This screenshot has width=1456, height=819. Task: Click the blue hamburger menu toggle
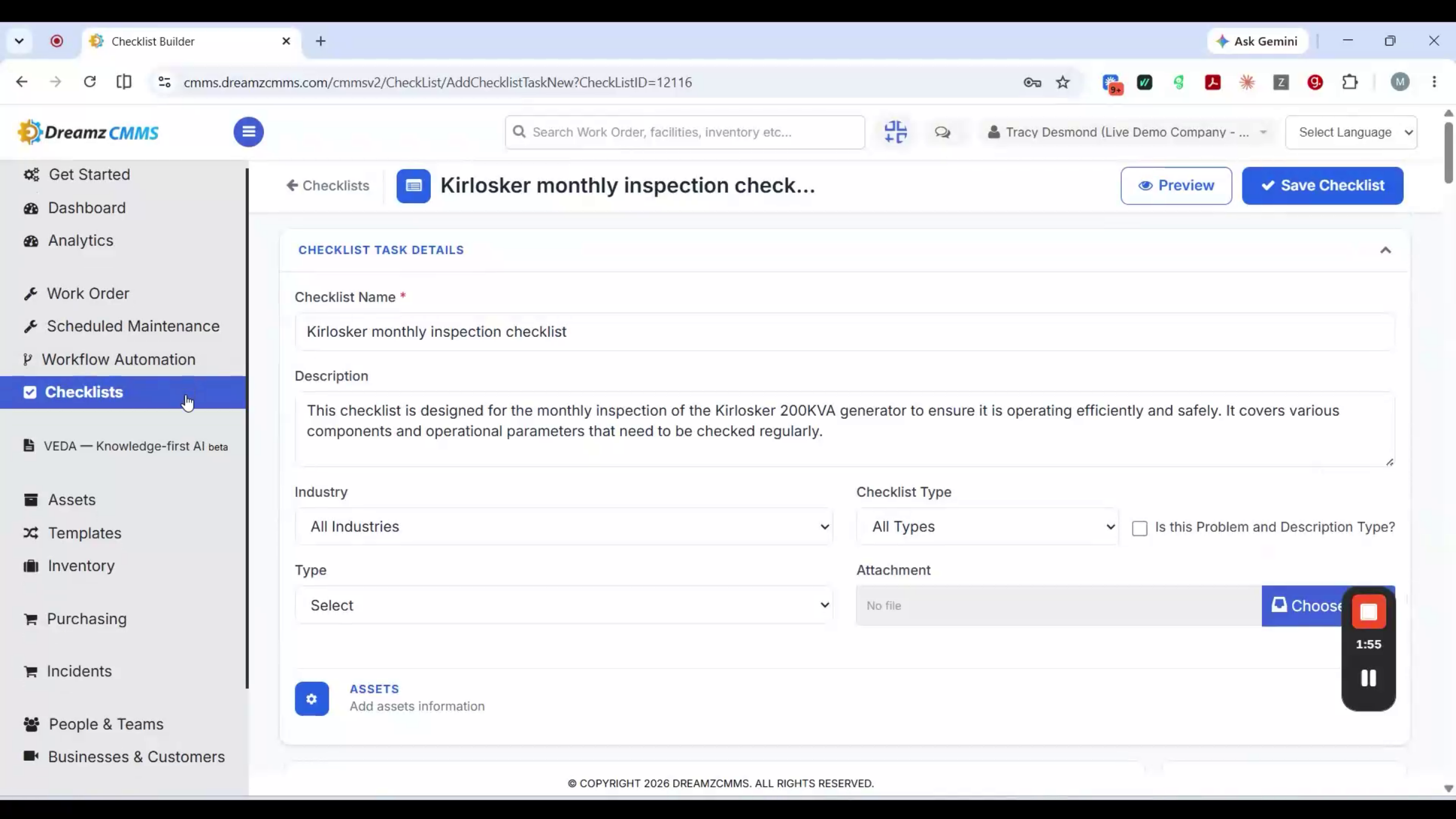click(x=248, y=132)
